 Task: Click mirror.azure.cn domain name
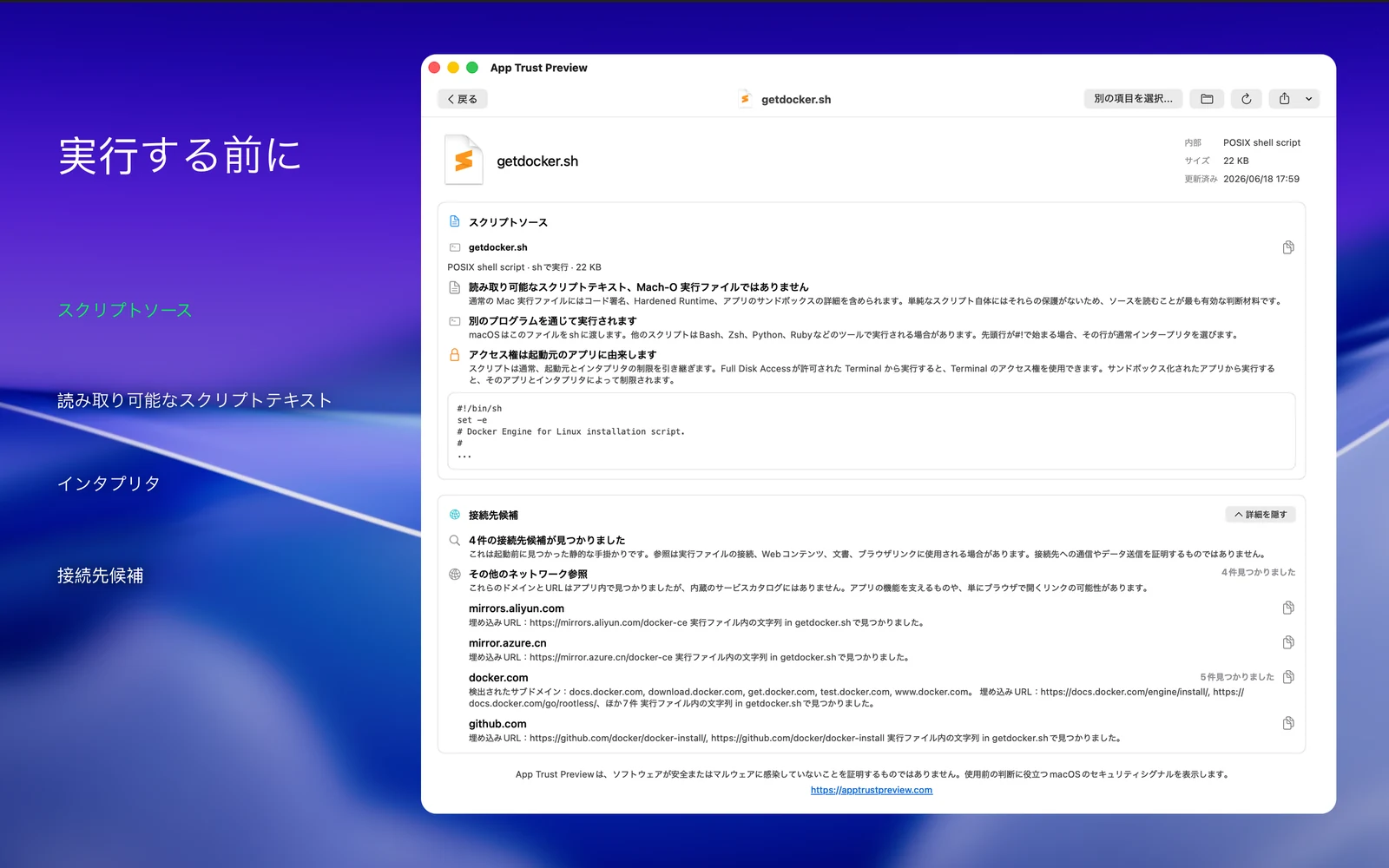click(x=508, y=643)
